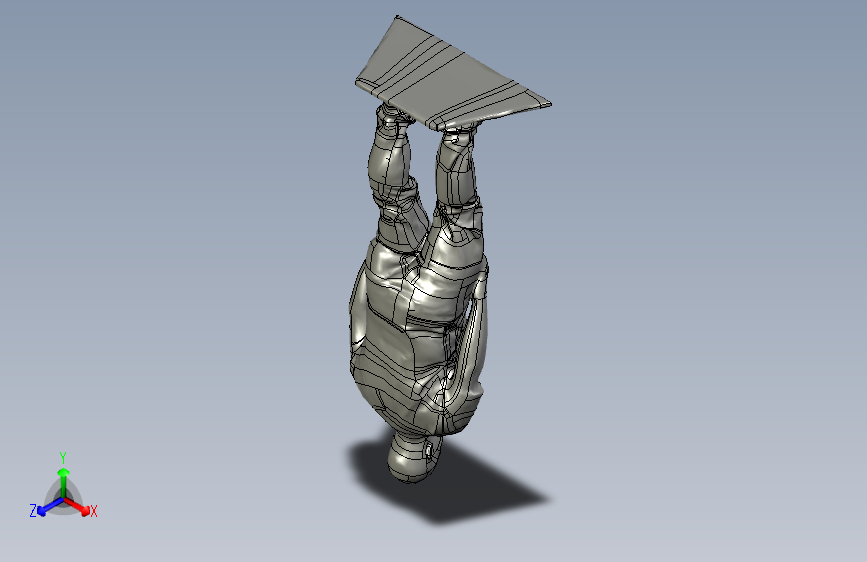The image size is (867, 562).
Task: Click the blue Z axis arrow of the triad
Action: [x=50, y=506]
